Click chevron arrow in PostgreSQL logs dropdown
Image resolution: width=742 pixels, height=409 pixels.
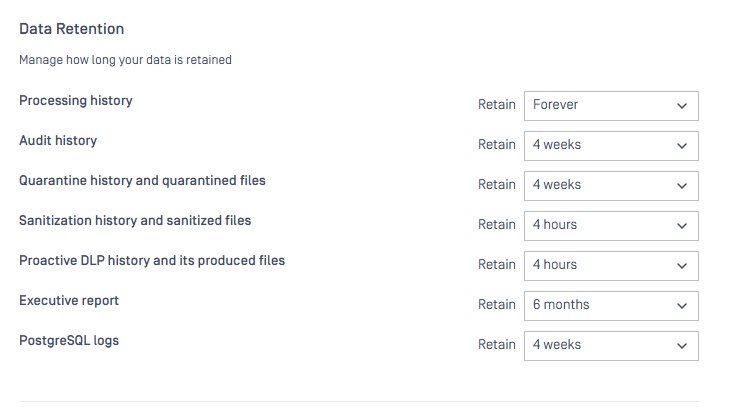(x=682, y=345)
